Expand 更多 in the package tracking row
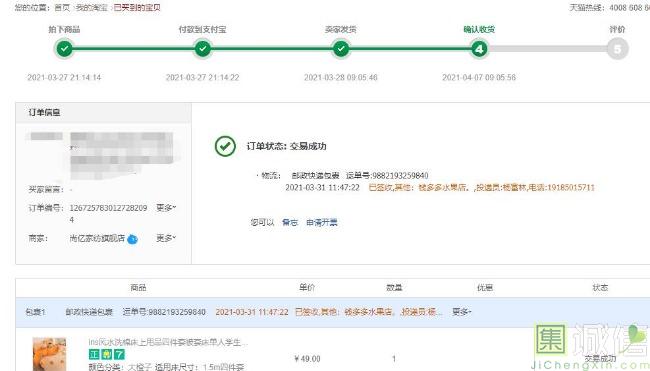The width and height of the screenshot is (650, 371). [x=461, y=312]
